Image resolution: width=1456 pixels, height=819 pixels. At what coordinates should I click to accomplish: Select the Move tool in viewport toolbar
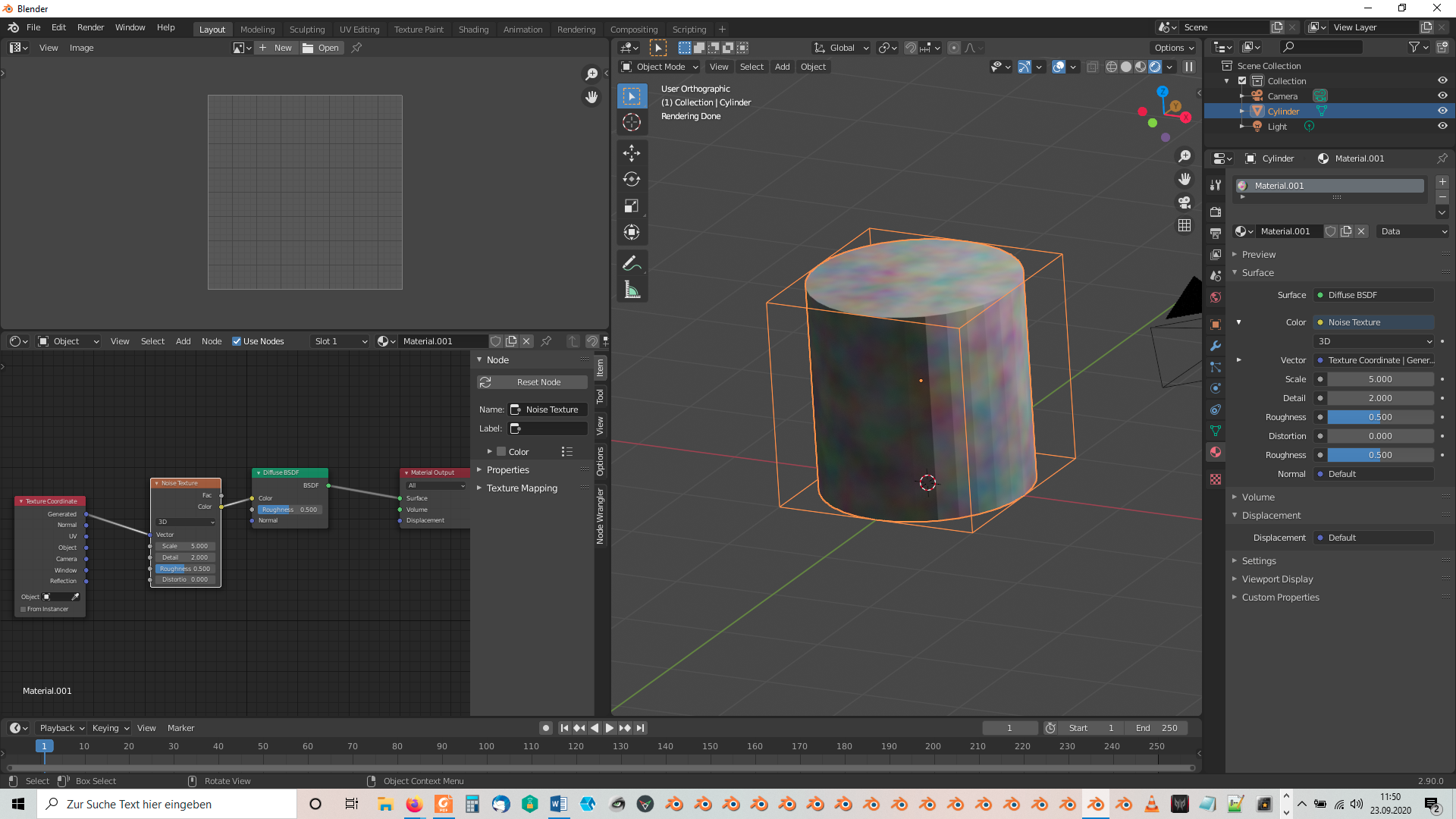[x=631, y=153]
